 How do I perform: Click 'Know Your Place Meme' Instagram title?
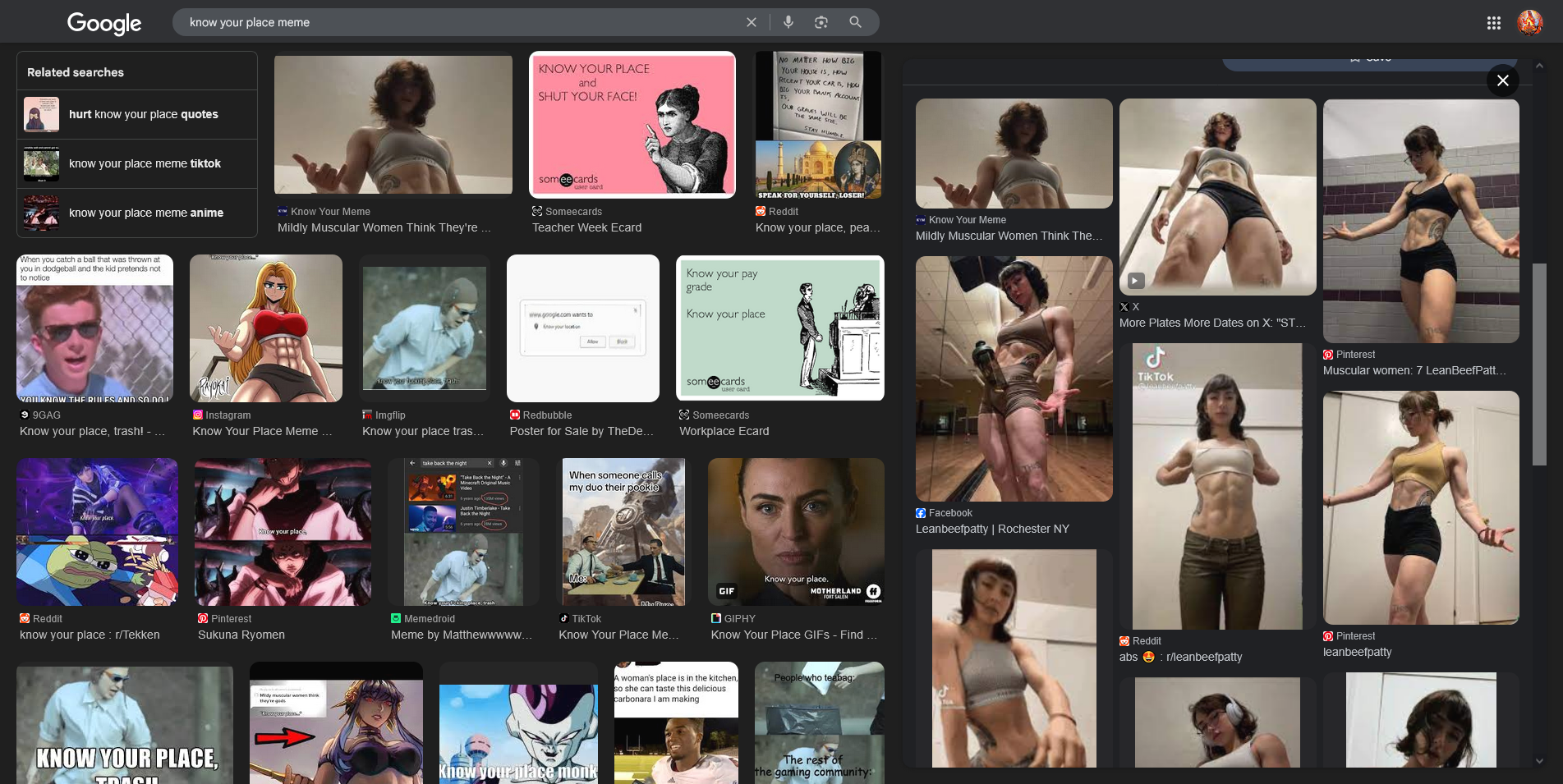(x=263, y=431)
